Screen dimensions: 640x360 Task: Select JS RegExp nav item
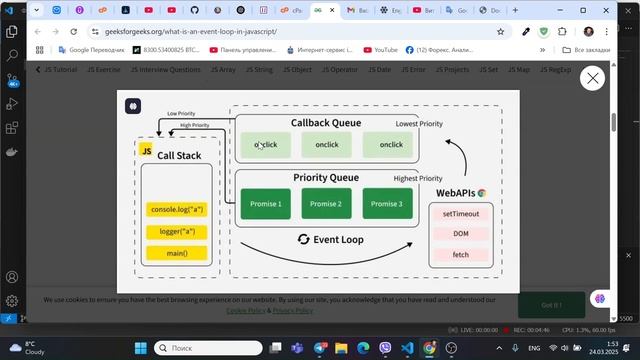(555, 70)
